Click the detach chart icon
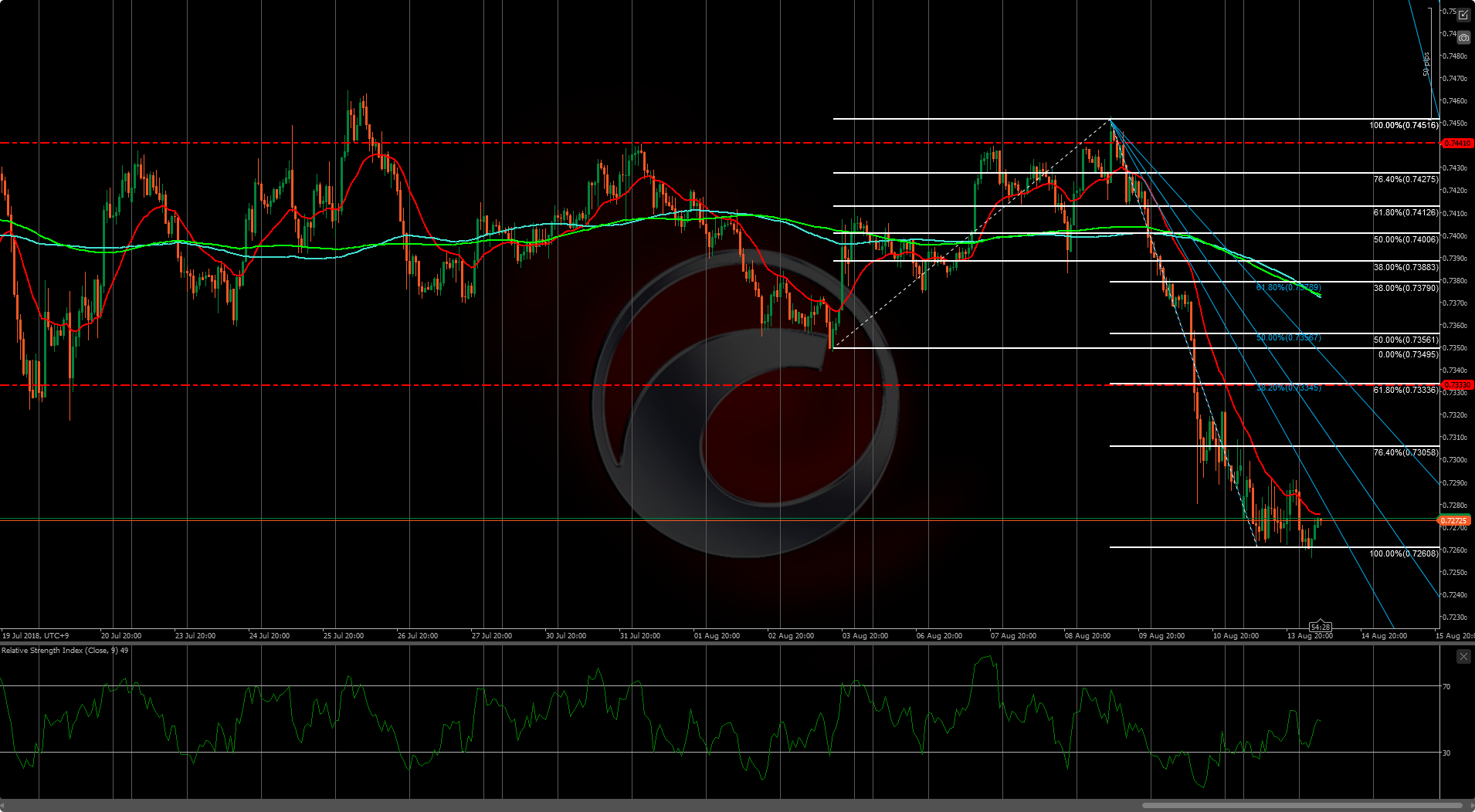Screen dimensions: 1475x812 [x=1463, y=15]
